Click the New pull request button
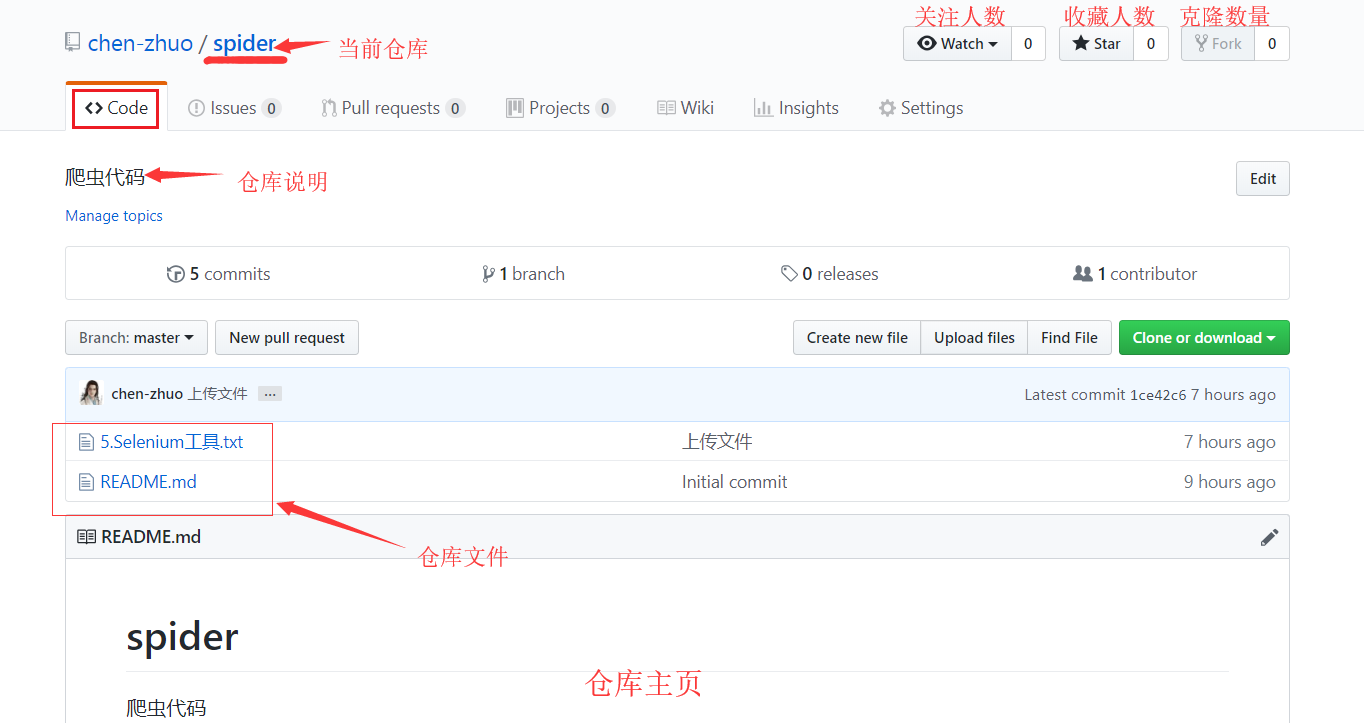The height and width of the screenshot is (723, 1364). click(x=286, y=338)
